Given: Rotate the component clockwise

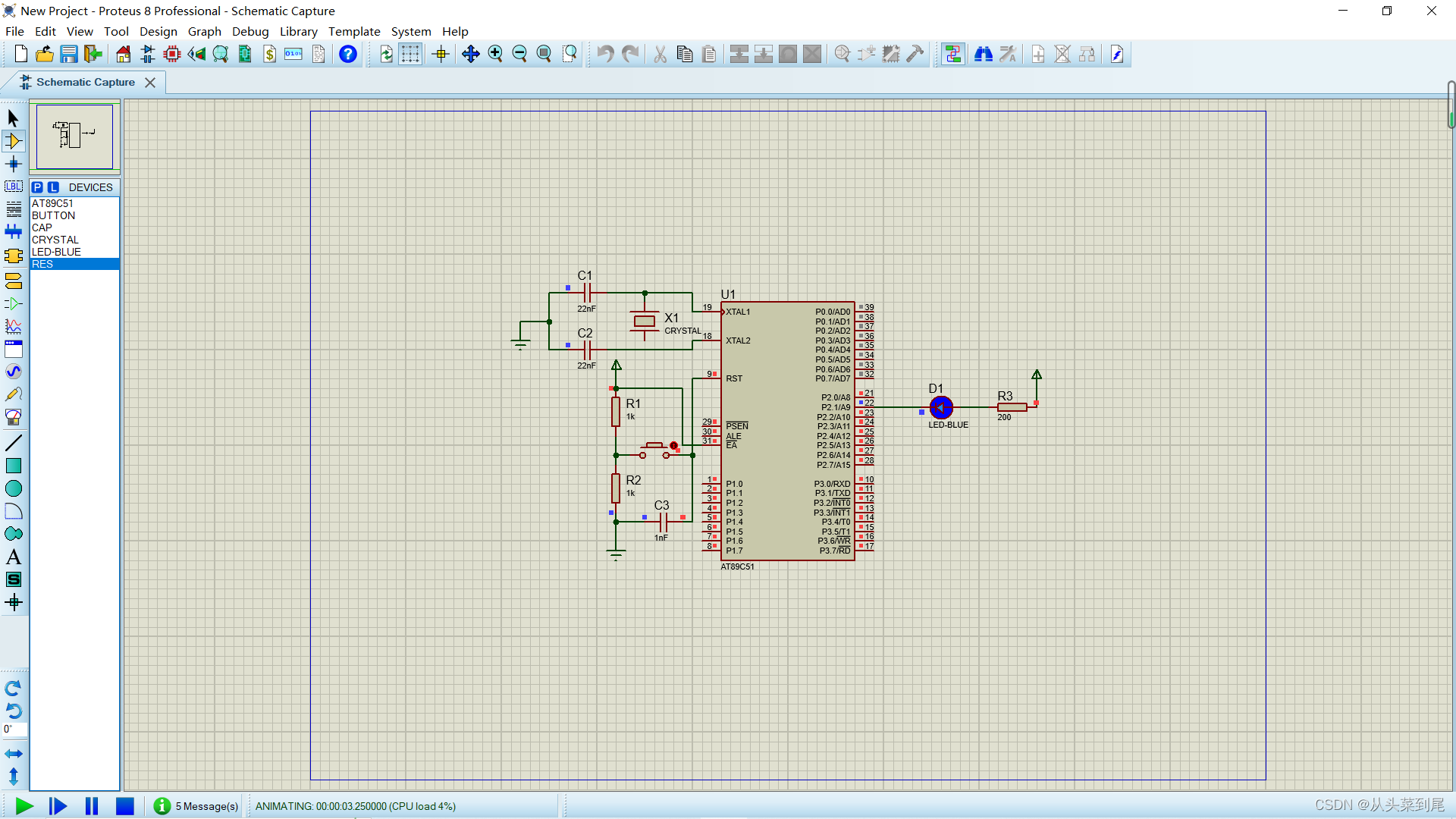Looking at the screenshot, I should (13, 688).
